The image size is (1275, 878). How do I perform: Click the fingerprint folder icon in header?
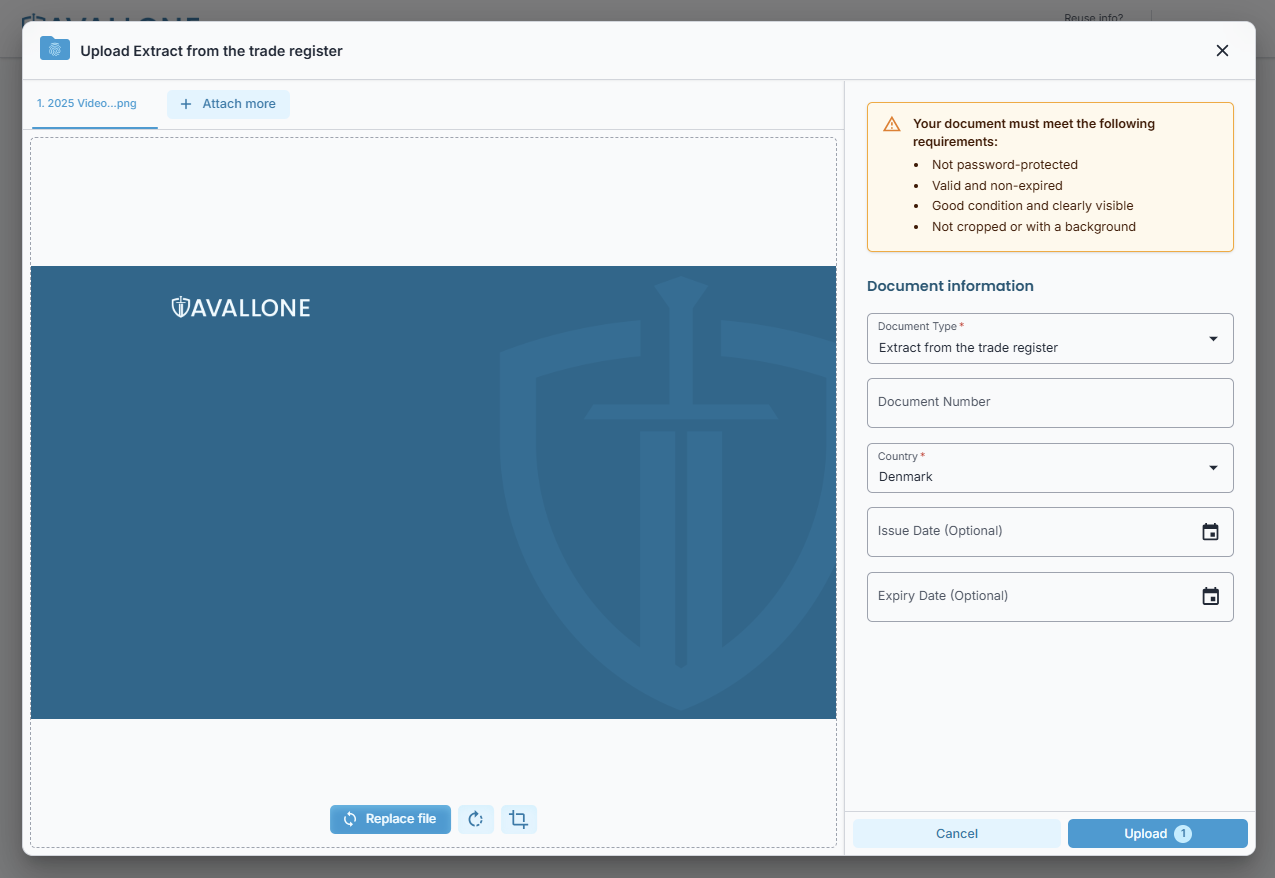point(55,48)
